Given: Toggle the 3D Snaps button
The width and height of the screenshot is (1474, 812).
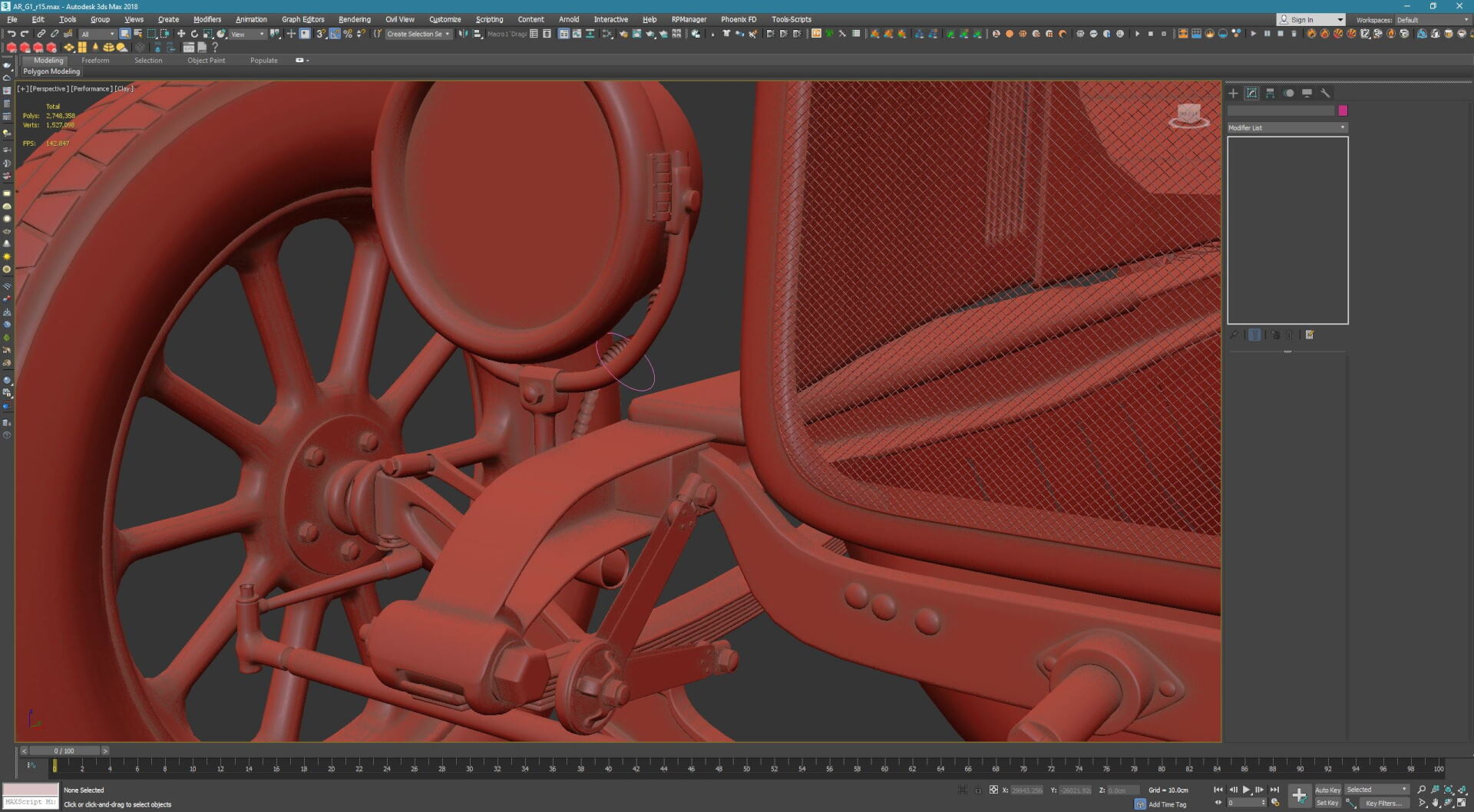Looking at the screenshot, I should point(321,34).
